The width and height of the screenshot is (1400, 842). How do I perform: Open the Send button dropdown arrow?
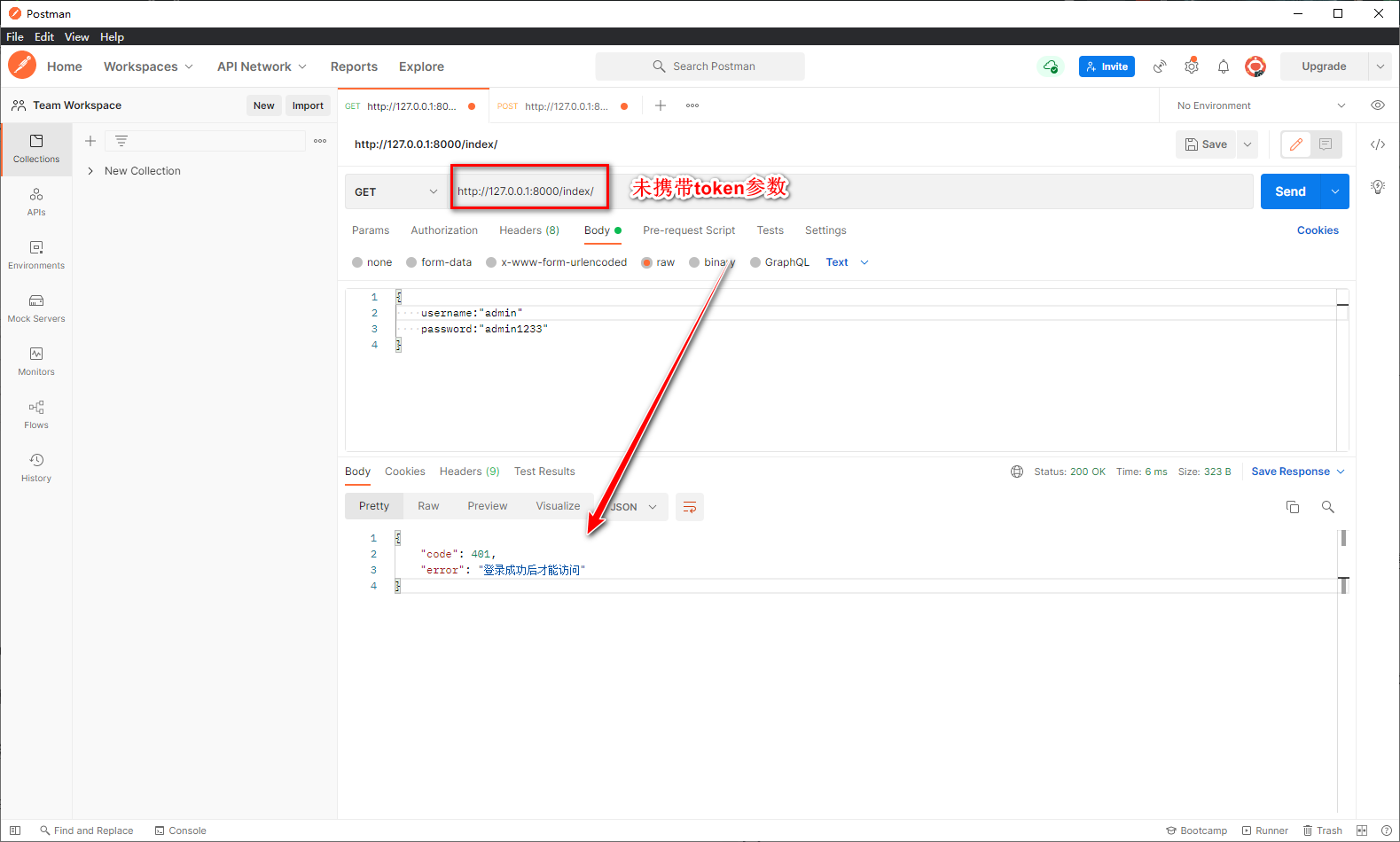coord(1335,191)
